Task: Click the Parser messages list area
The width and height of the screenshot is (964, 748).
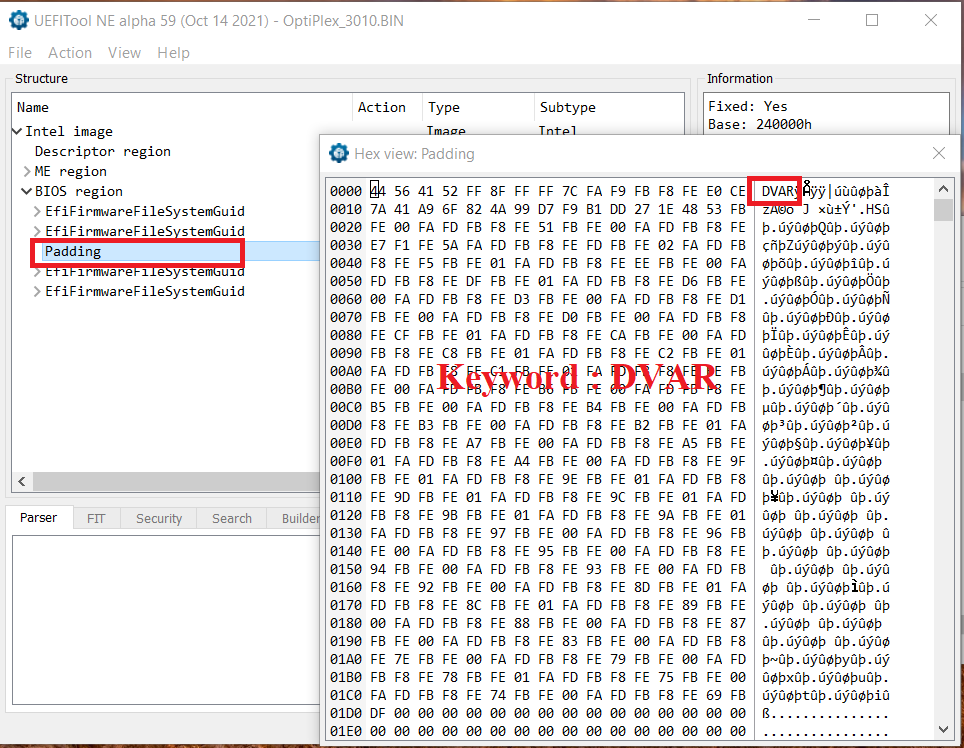Action: [166, 620]
